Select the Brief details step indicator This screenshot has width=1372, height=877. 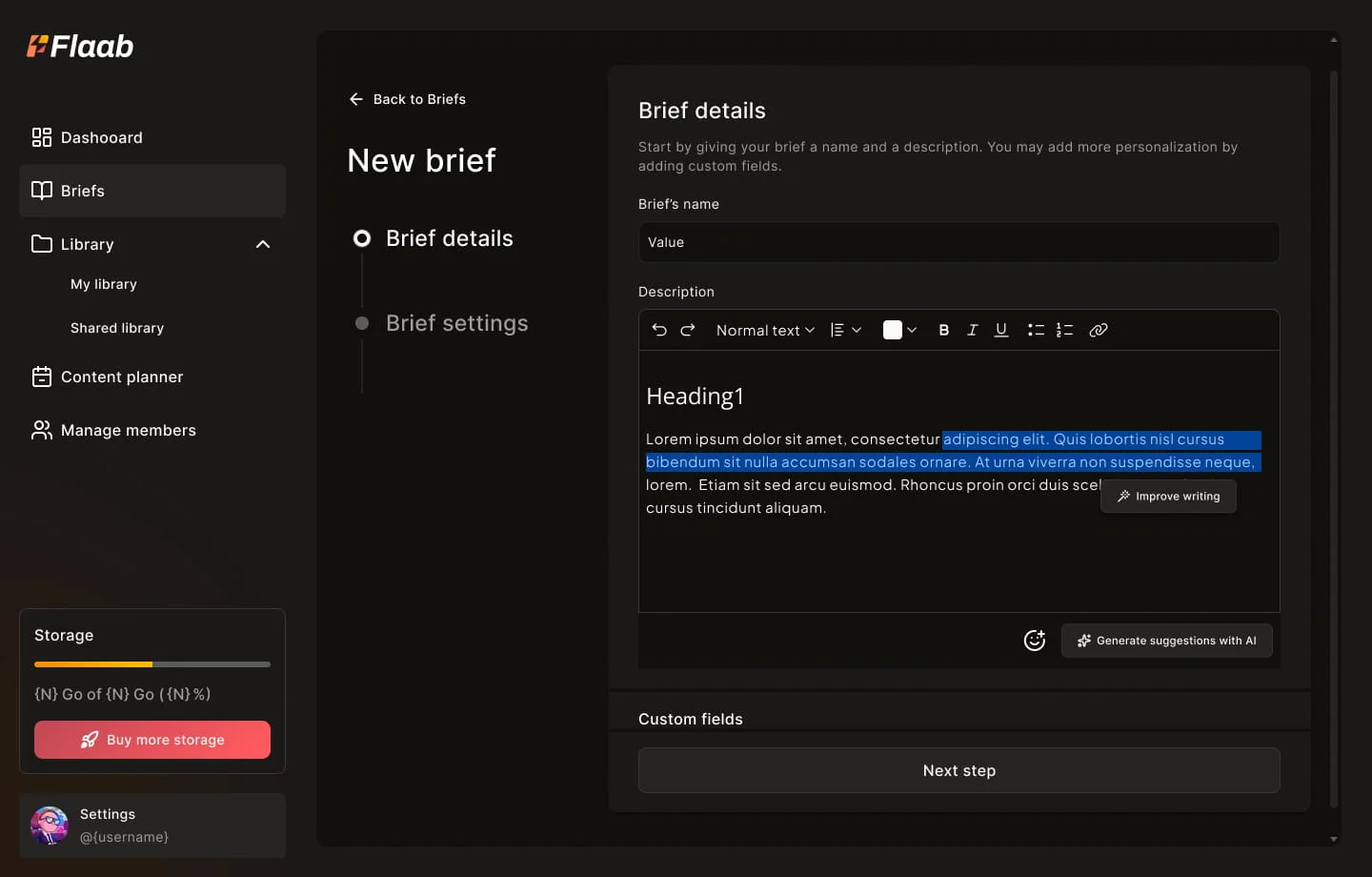362,238
